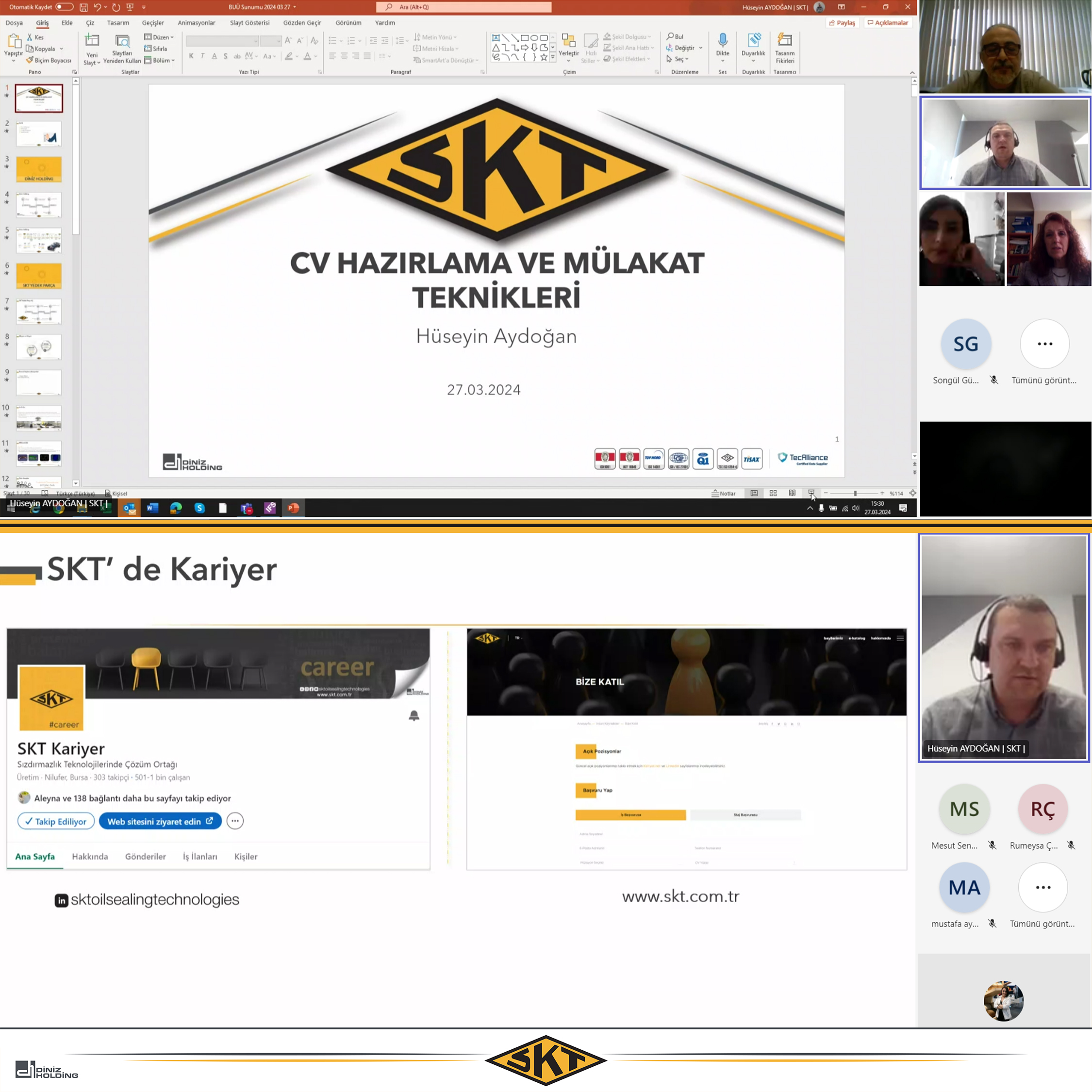Toggle left text alignment
Screen dimensions: 1092x1092
332,56
